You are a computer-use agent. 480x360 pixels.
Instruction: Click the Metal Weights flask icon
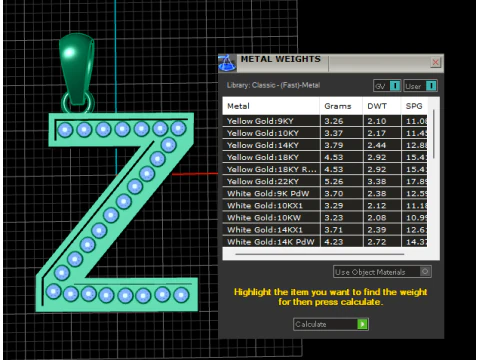227,63
